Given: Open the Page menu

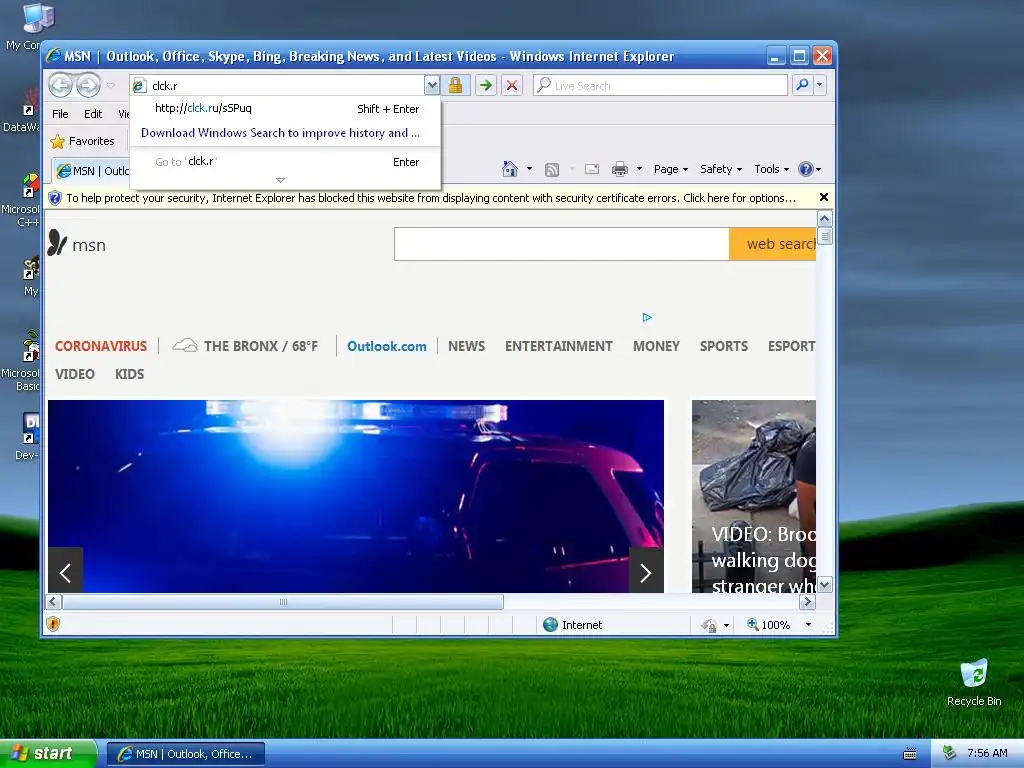Looking at the screenshot, I should [671, 169].
